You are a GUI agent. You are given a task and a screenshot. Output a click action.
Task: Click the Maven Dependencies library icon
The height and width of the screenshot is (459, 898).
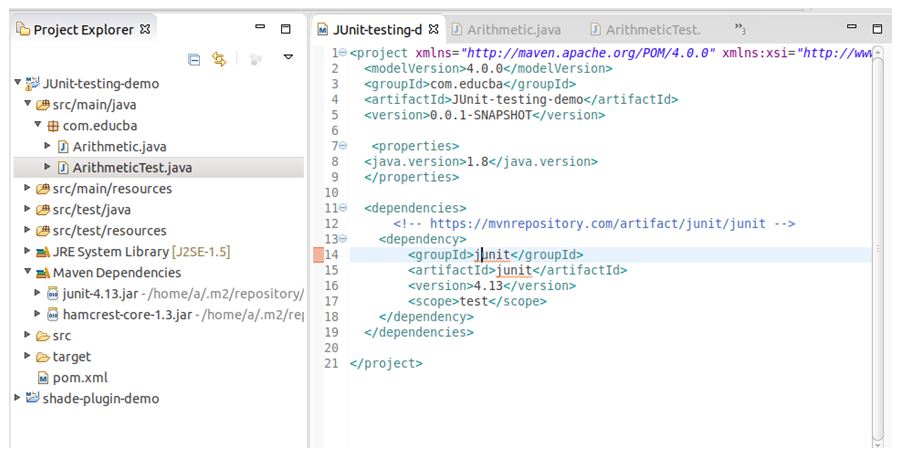42,273
